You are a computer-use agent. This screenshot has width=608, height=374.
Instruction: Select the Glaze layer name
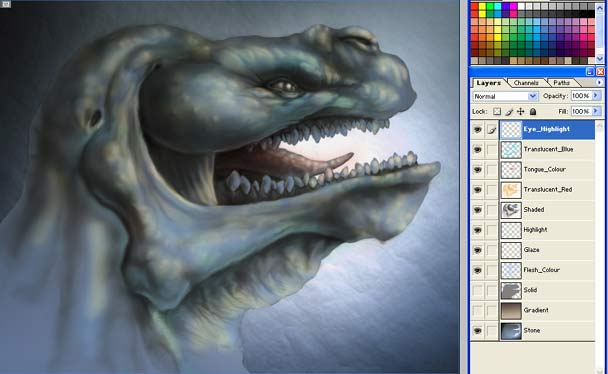coord(532,250)
